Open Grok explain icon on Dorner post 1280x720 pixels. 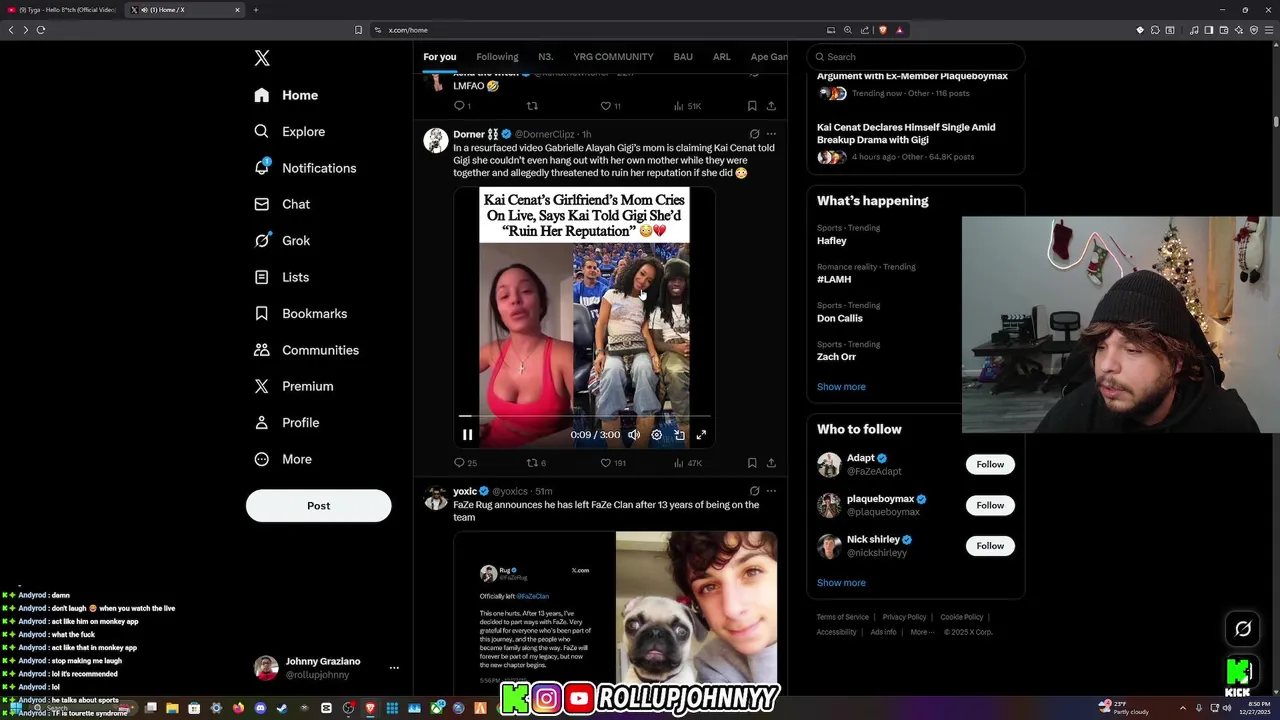754,134
